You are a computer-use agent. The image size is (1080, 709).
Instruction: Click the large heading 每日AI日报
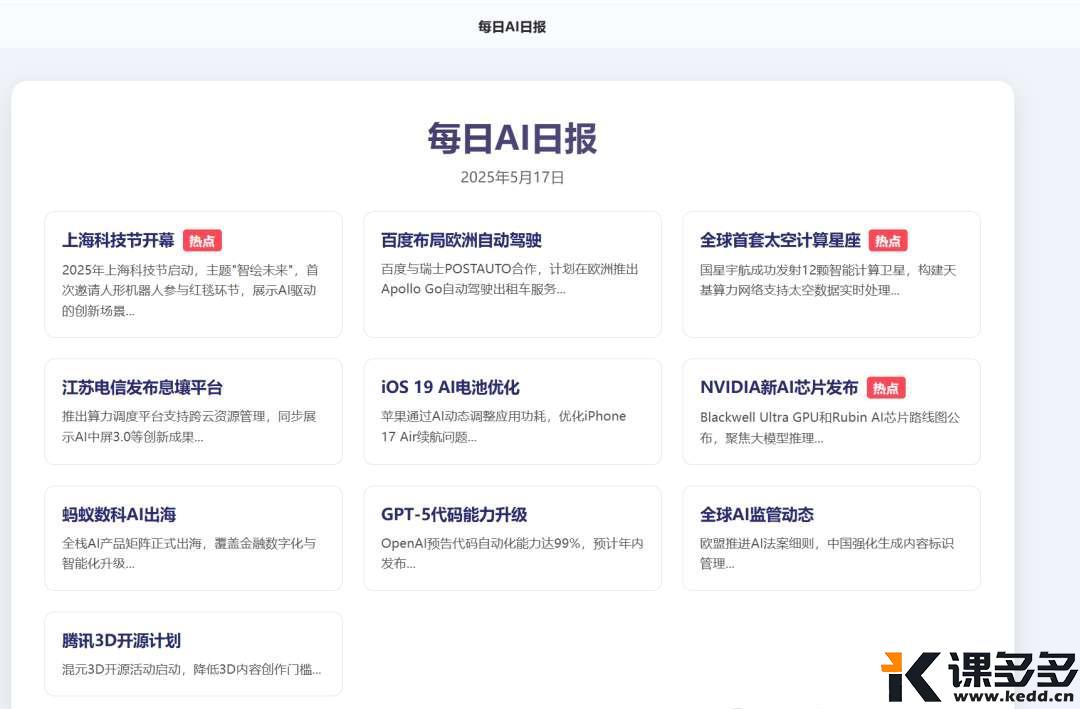pyautogui.click(x=512, y=138)
